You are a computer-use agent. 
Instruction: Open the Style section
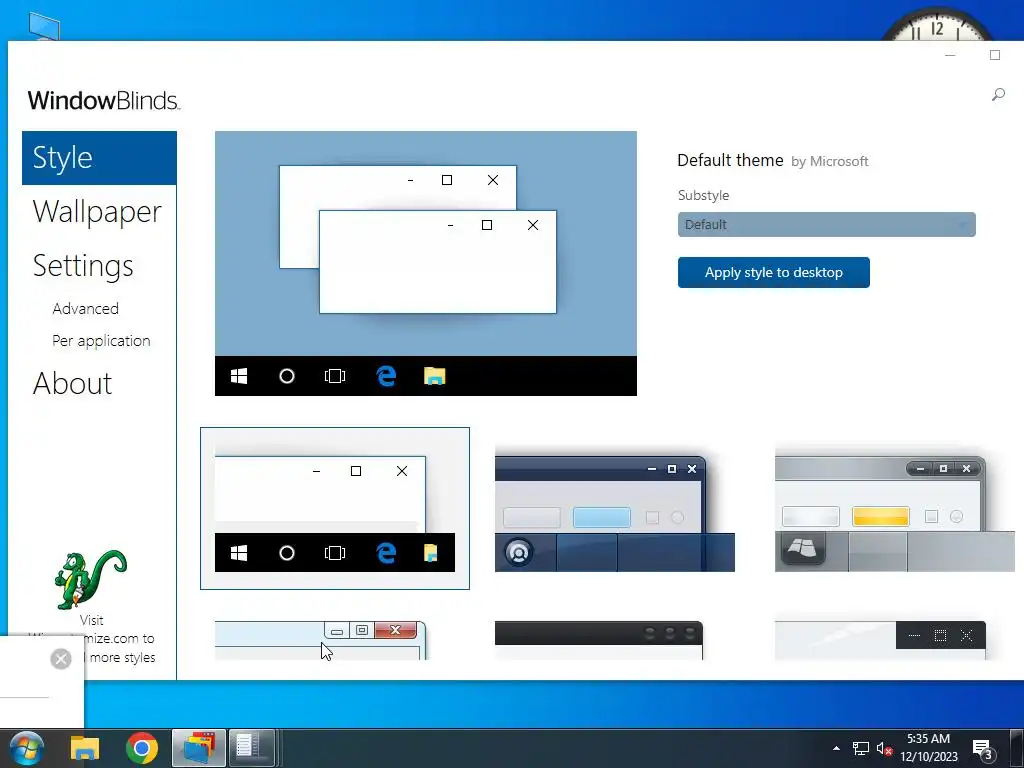click(99, 158)
